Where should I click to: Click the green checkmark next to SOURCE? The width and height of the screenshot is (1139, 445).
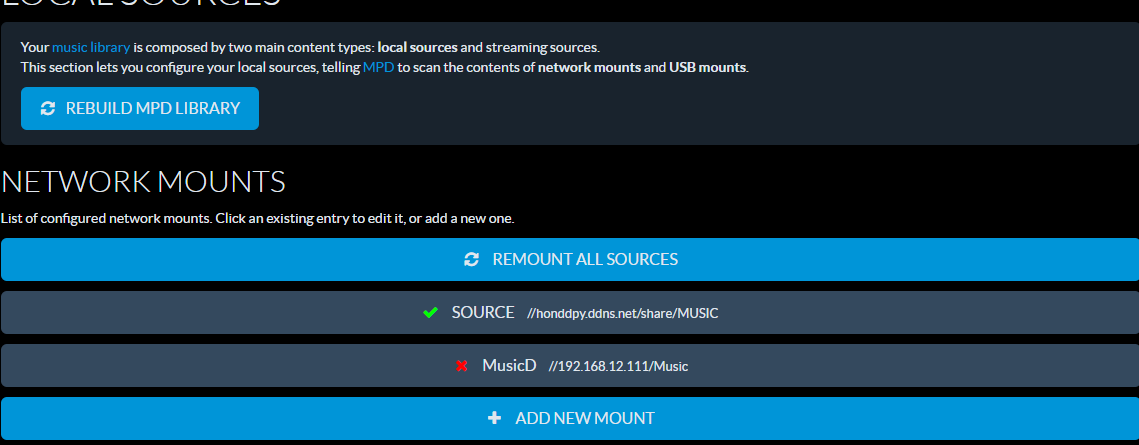tap(430, 313)
